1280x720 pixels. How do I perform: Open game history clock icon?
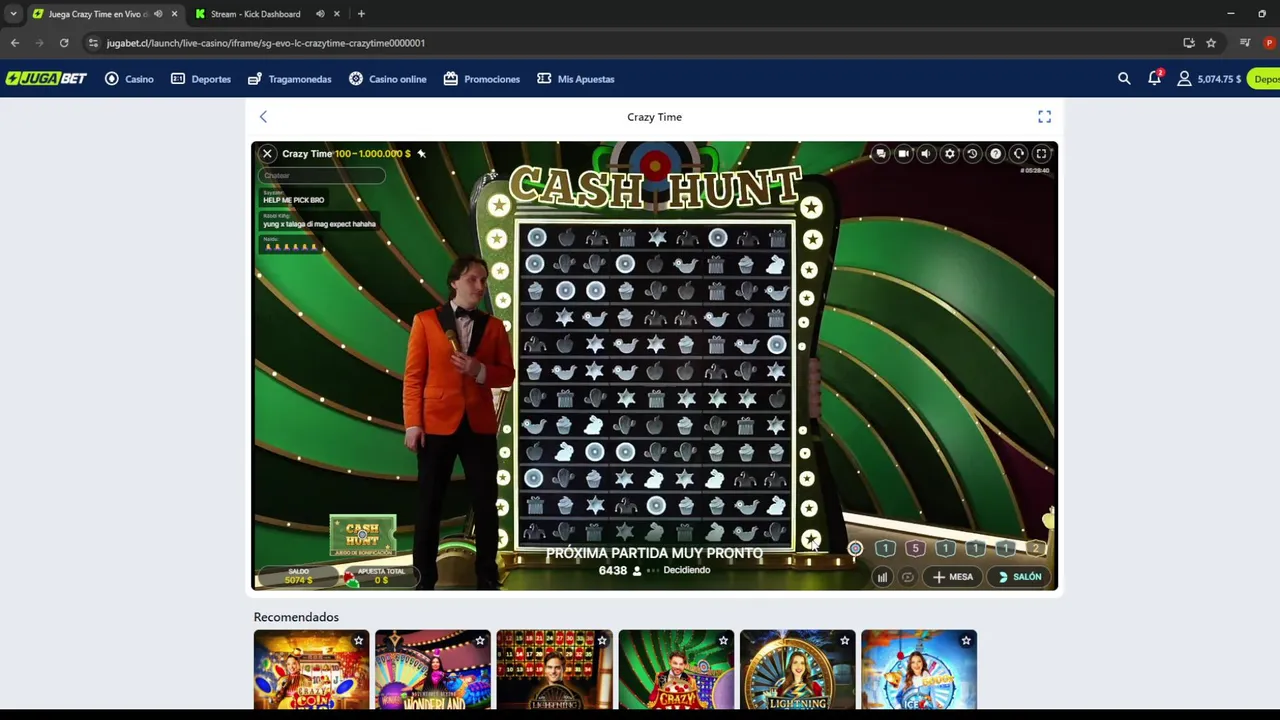[x=972, y=154]
